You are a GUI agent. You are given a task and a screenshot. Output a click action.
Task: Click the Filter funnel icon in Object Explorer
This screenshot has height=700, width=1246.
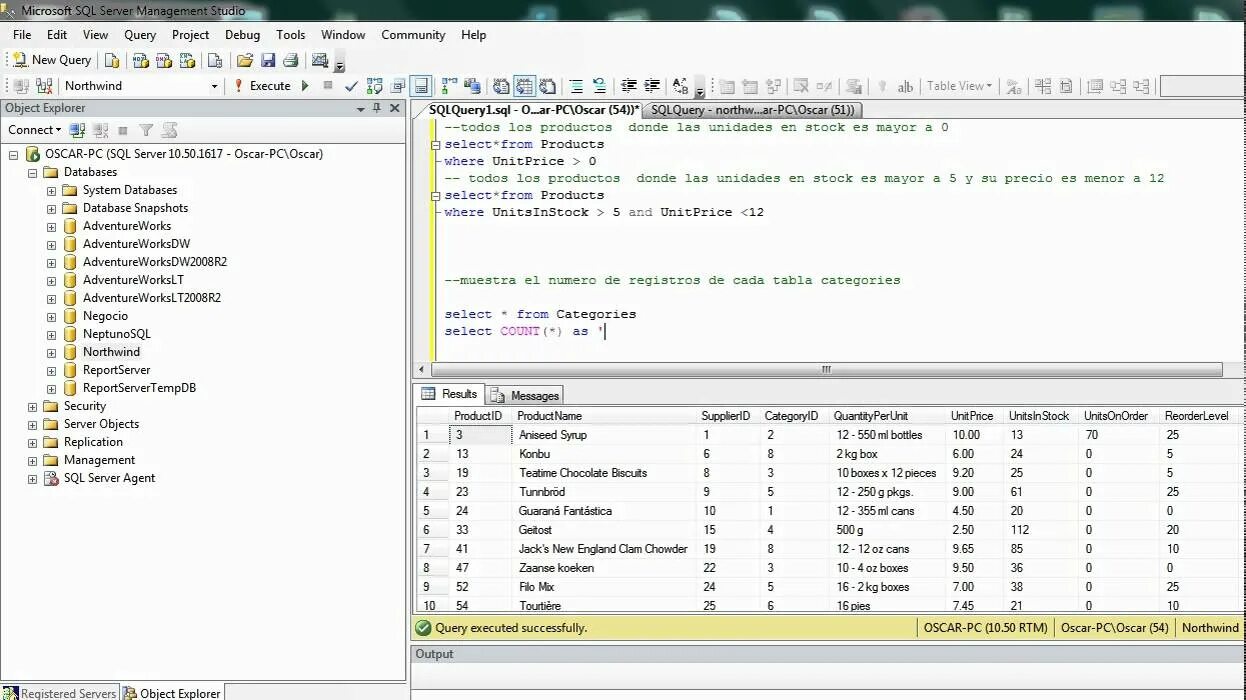tap(146, 130)
